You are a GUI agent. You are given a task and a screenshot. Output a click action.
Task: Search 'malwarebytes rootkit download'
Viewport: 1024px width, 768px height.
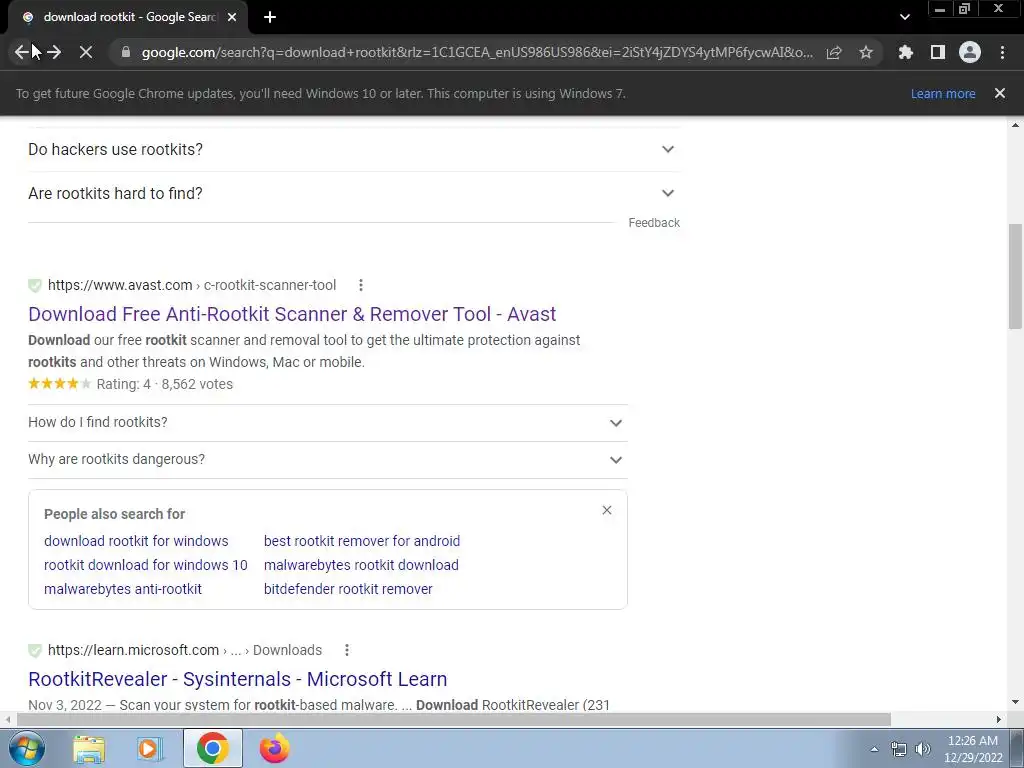361,565
